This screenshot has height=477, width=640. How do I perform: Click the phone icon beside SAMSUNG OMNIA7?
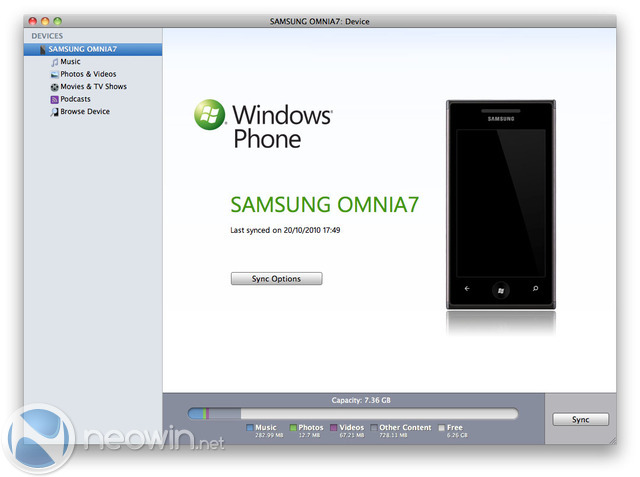tap(43, 49)
